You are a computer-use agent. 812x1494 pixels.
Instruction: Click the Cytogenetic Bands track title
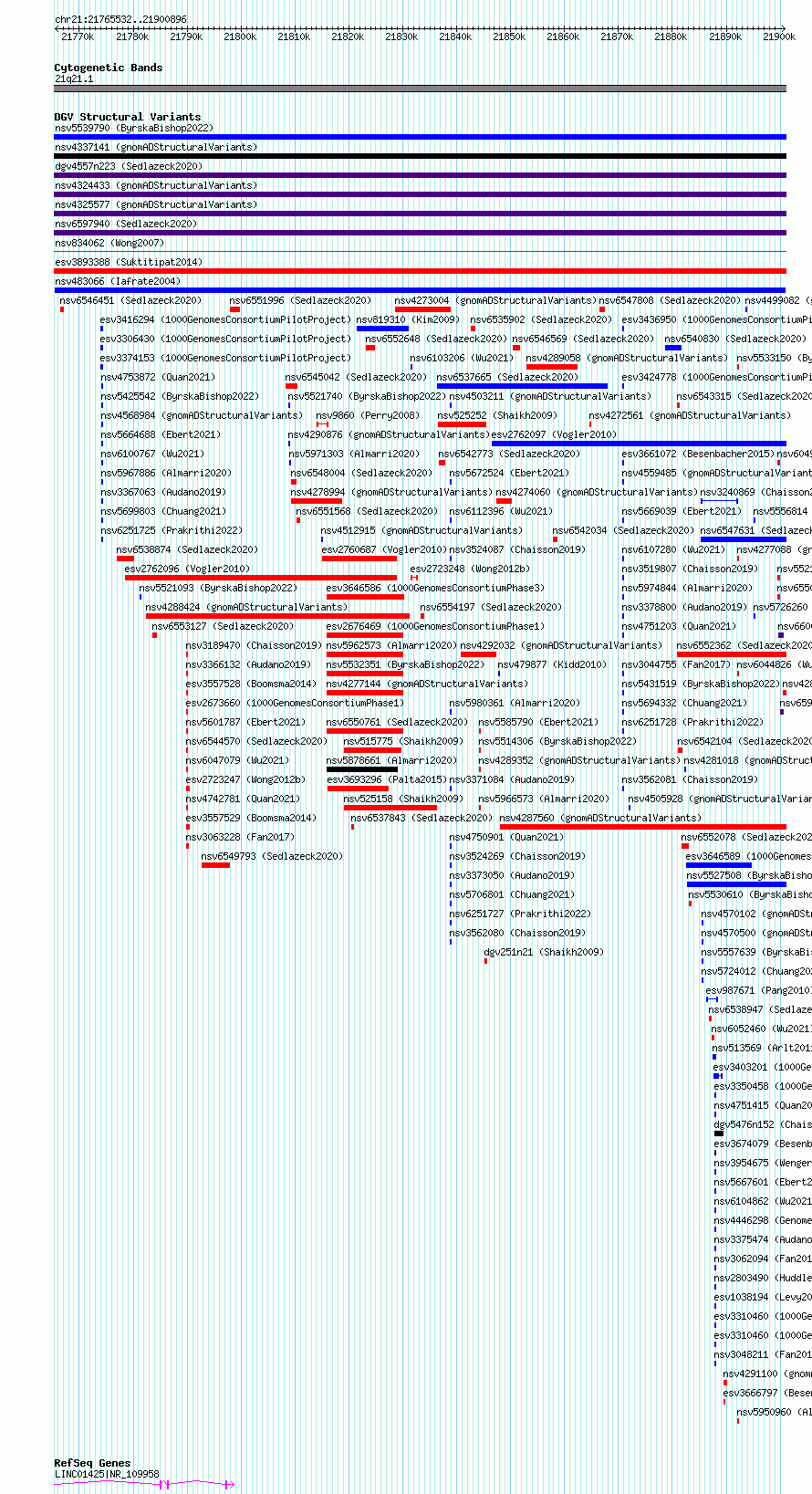[x=109, y=68]
